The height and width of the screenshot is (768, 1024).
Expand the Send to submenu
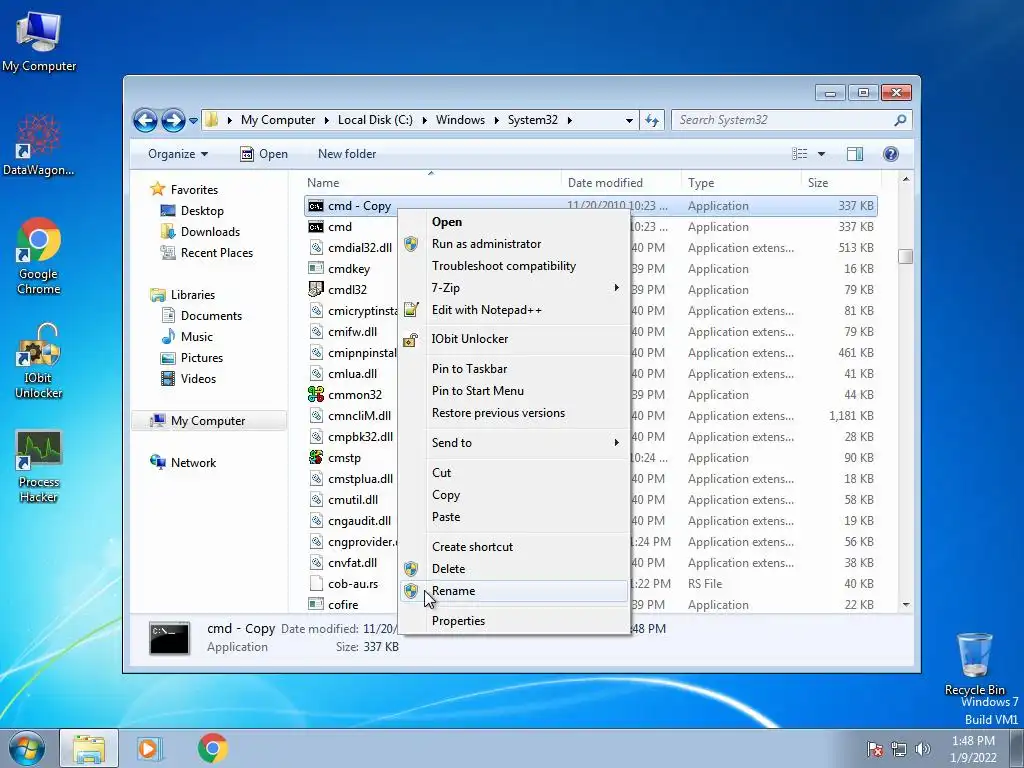pos(513,443)
